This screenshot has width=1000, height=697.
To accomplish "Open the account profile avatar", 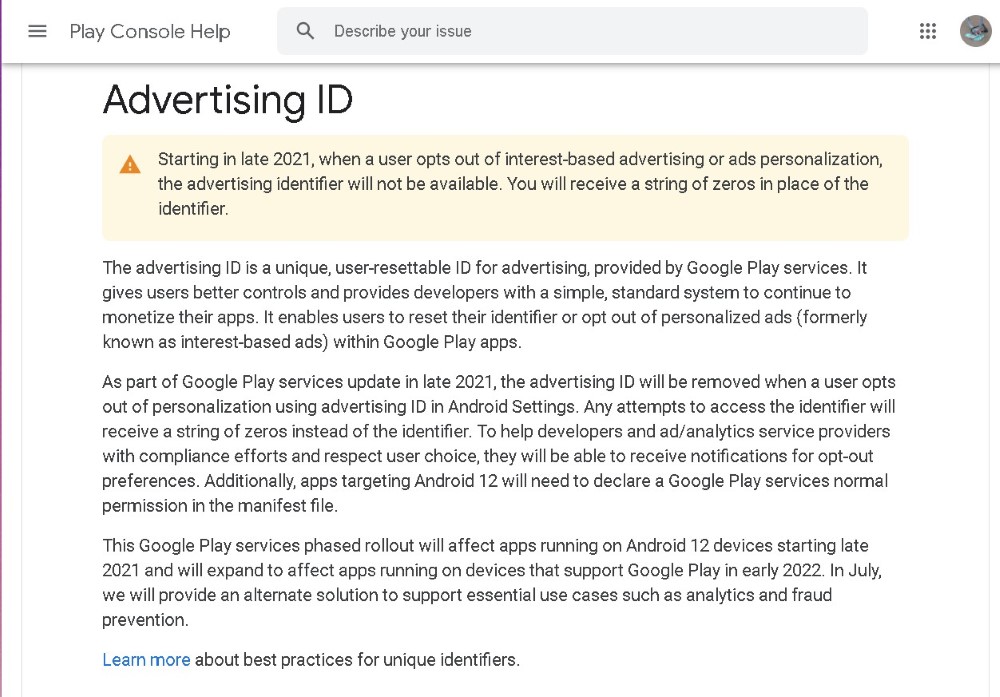I will [975, 31].
